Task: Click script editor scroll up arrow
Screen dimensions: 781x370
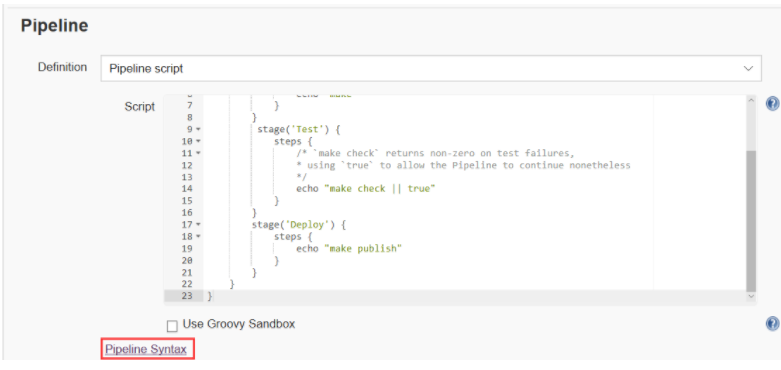Action: 751,100
